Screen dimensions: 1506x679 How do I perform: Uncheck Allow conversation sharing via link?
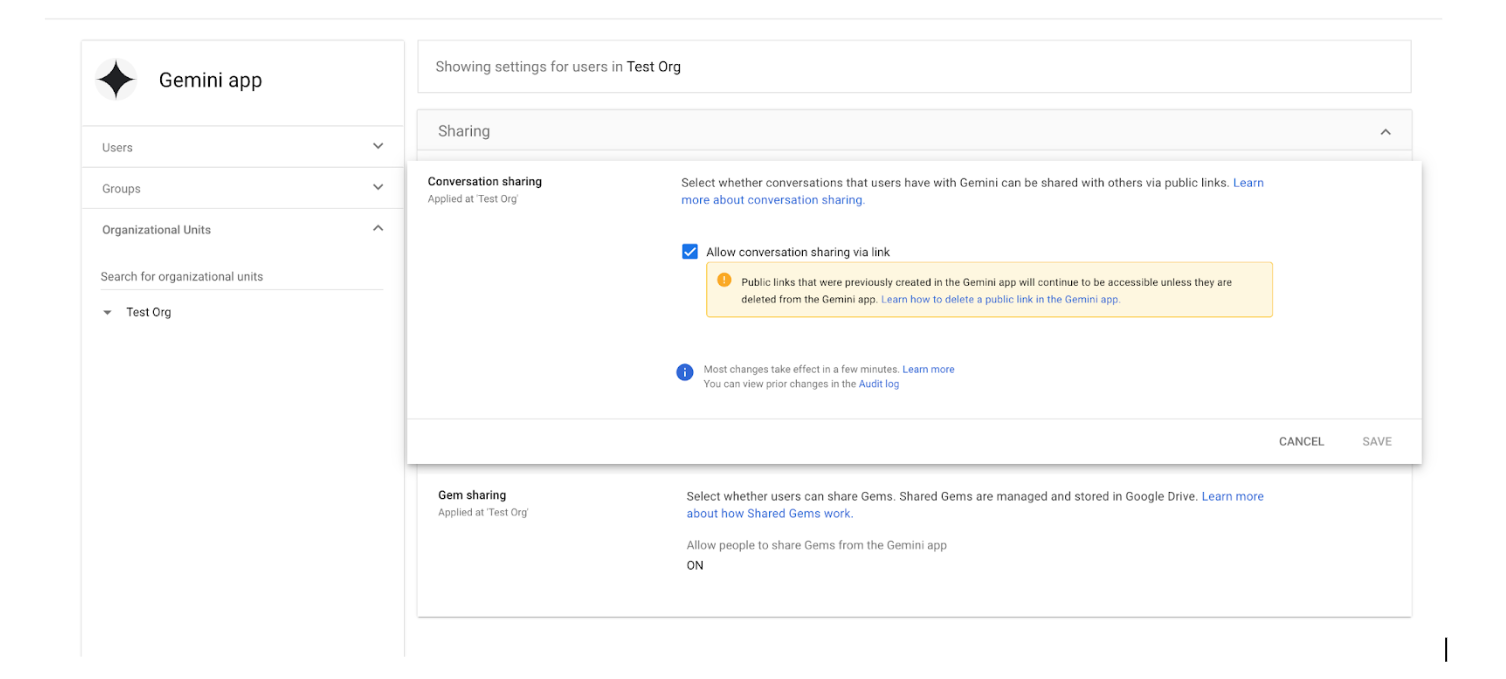(x=689, y=251)
